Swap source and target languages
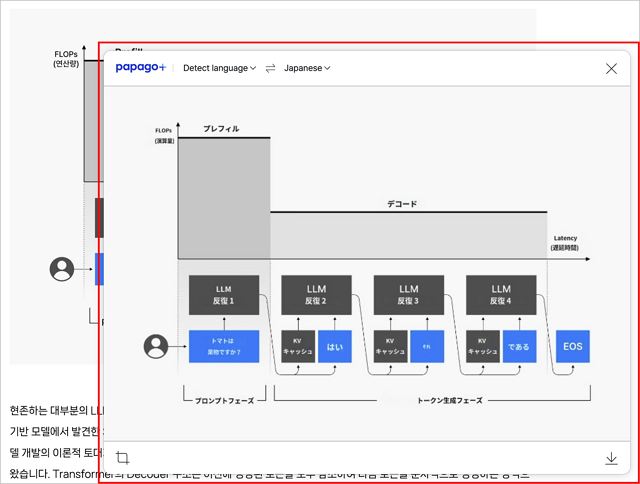This screenshot has height=484, width=640. click(270, 68)
